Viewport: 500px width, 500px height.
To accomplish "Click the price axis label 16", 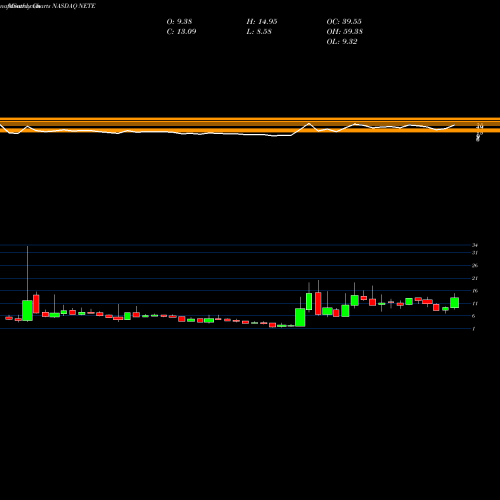I will coord(475,291).
